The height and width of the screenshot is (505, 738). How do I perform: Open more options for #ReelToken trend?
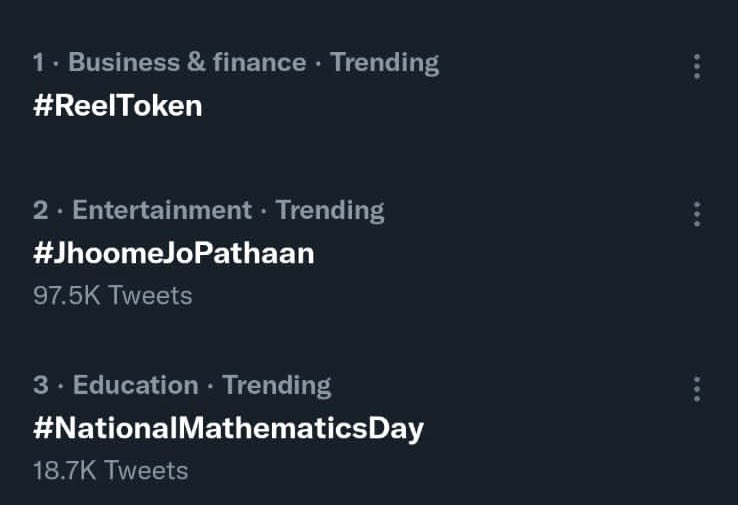[697, 67]
